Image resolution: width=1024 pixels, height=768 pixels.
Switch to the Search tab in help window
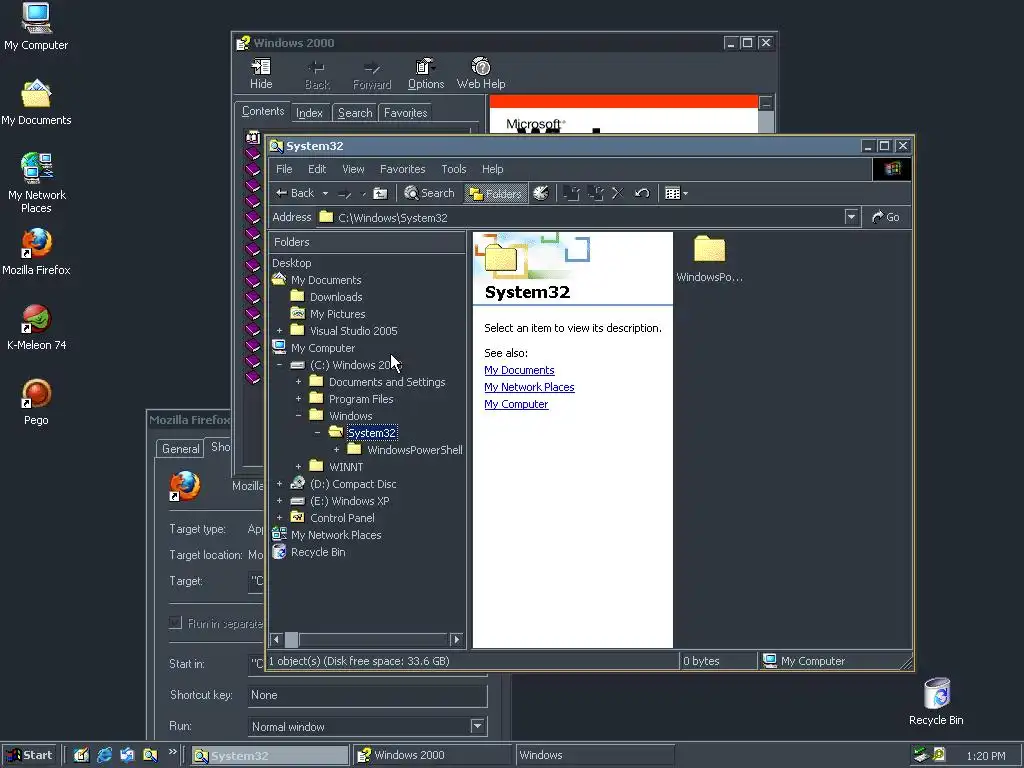pyautogui.click(x=355, y=113)
